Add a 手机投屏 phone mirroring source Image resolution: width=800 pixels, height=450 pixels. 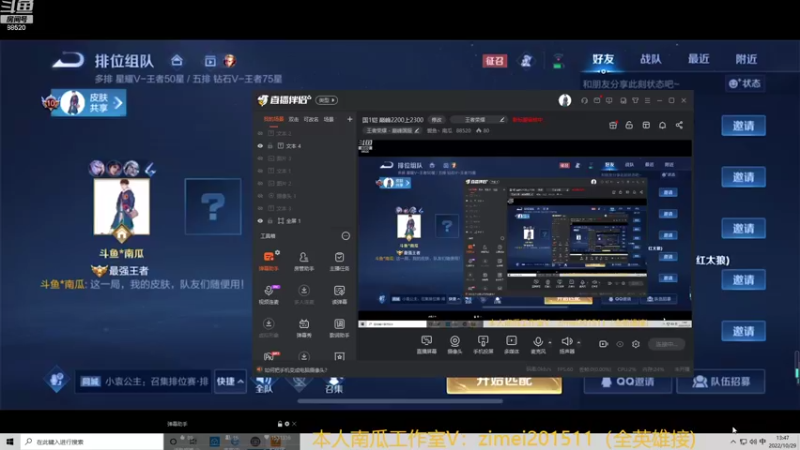[x=483, y=344]
